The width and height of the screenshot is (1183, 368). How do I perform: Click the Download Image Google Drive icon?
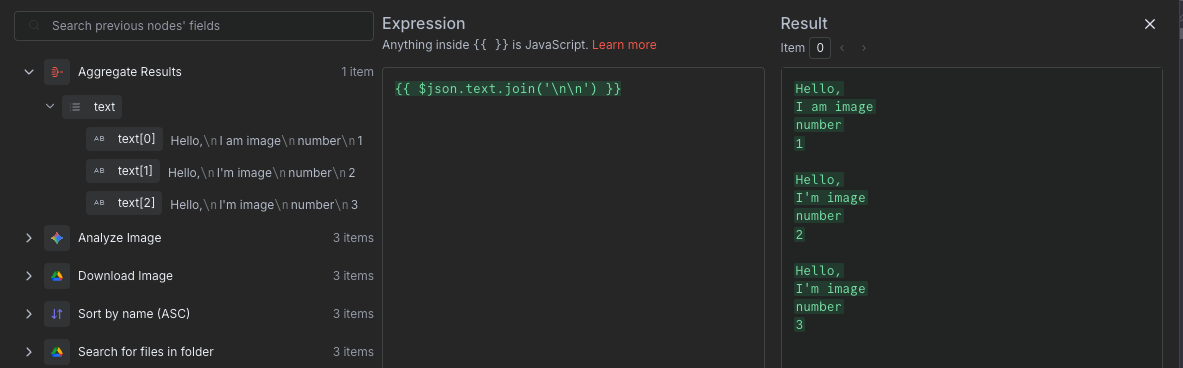(x=57, y=276)
